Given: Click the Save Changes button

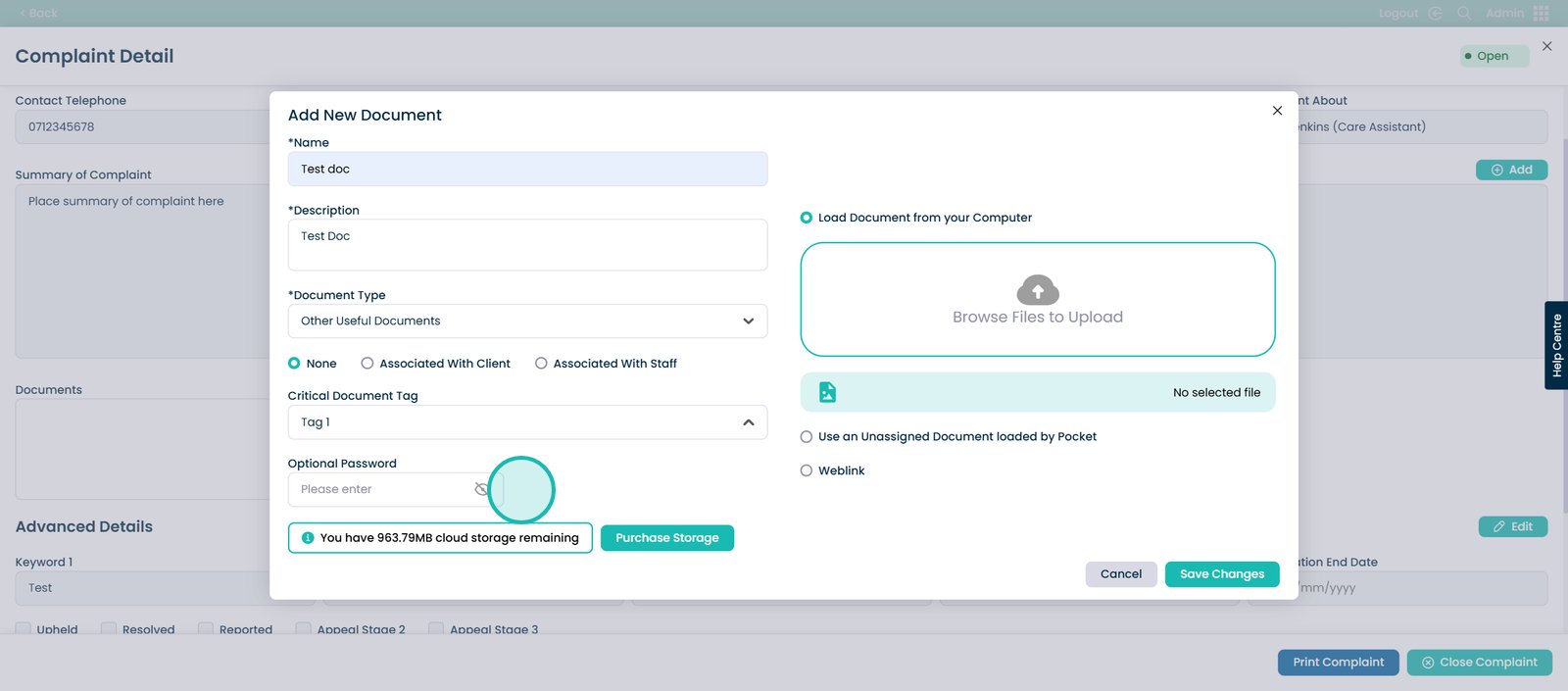Looking at the screenshot, I should (x=1221, y=574).
